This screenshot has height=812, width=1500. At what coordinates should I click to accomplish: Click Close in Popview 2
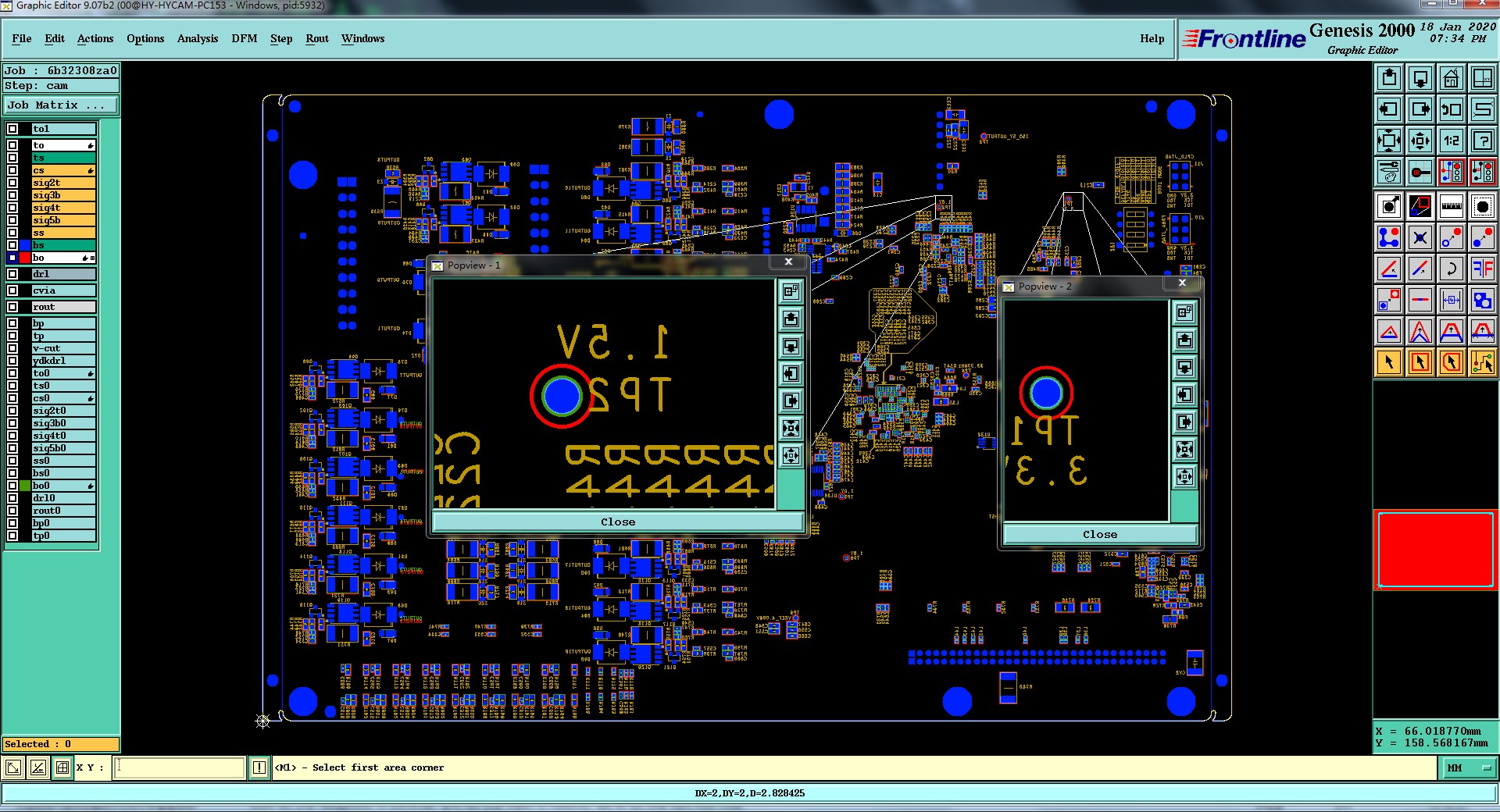(1100, 534)
